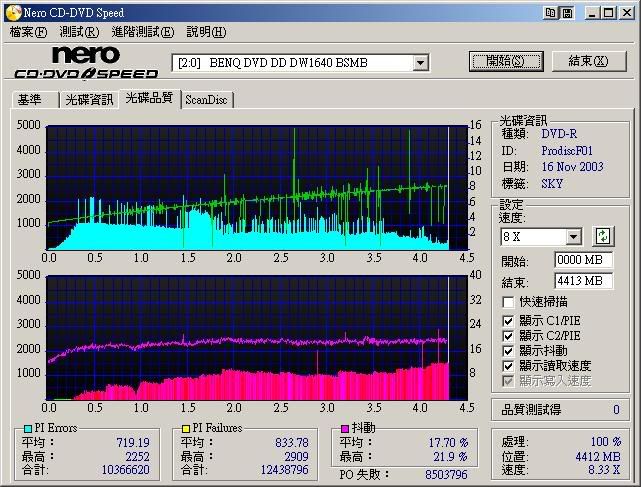Close the Nero CD-DVD Speed window
641x487 pixels.
click(626, 13)
